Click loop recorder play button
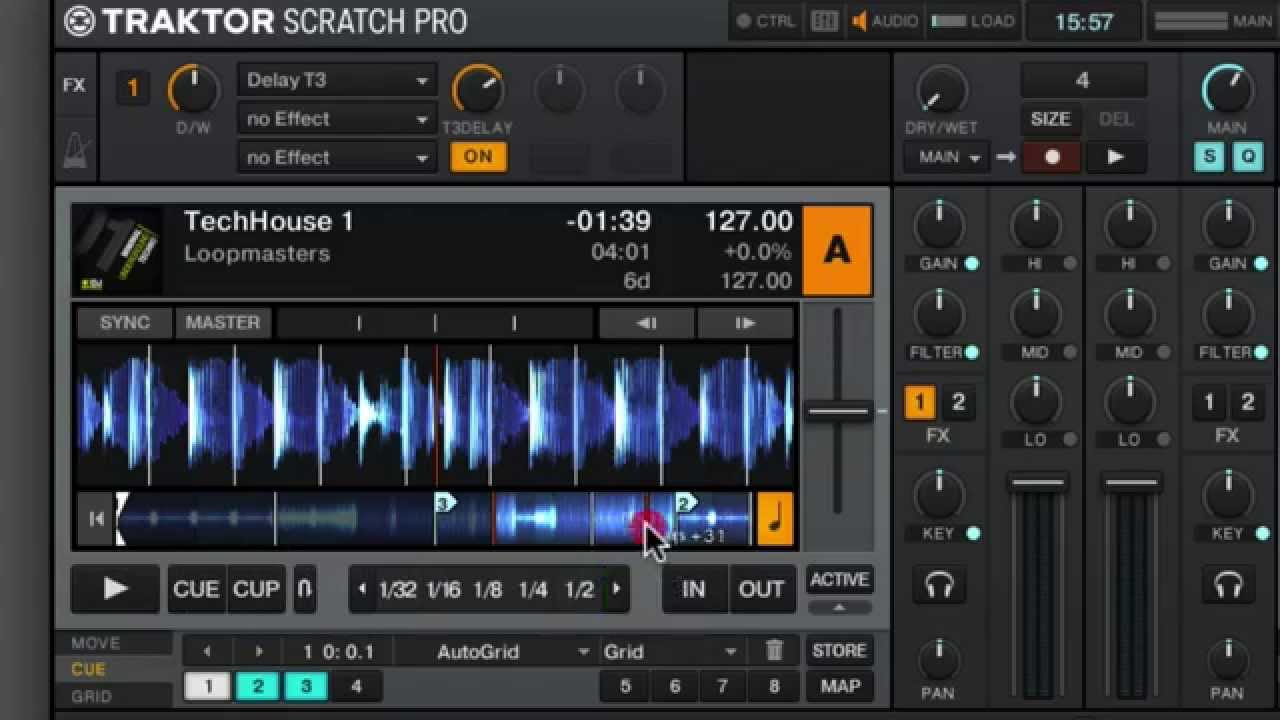This screenshot has width=1280, height=720. [1115, 157]
